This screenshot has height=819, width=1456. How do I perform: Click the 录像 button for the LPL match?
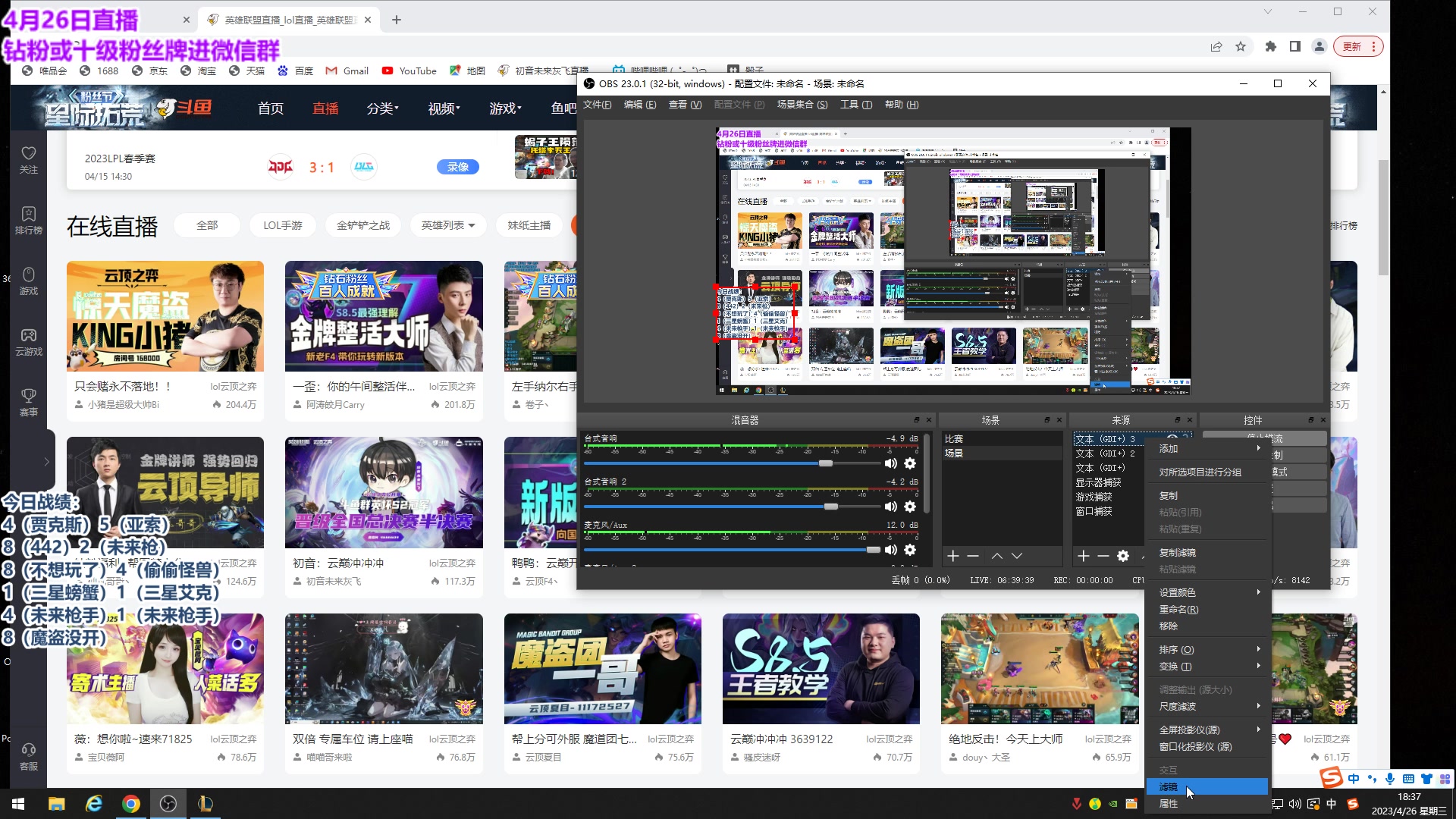(x=457, y=167)
